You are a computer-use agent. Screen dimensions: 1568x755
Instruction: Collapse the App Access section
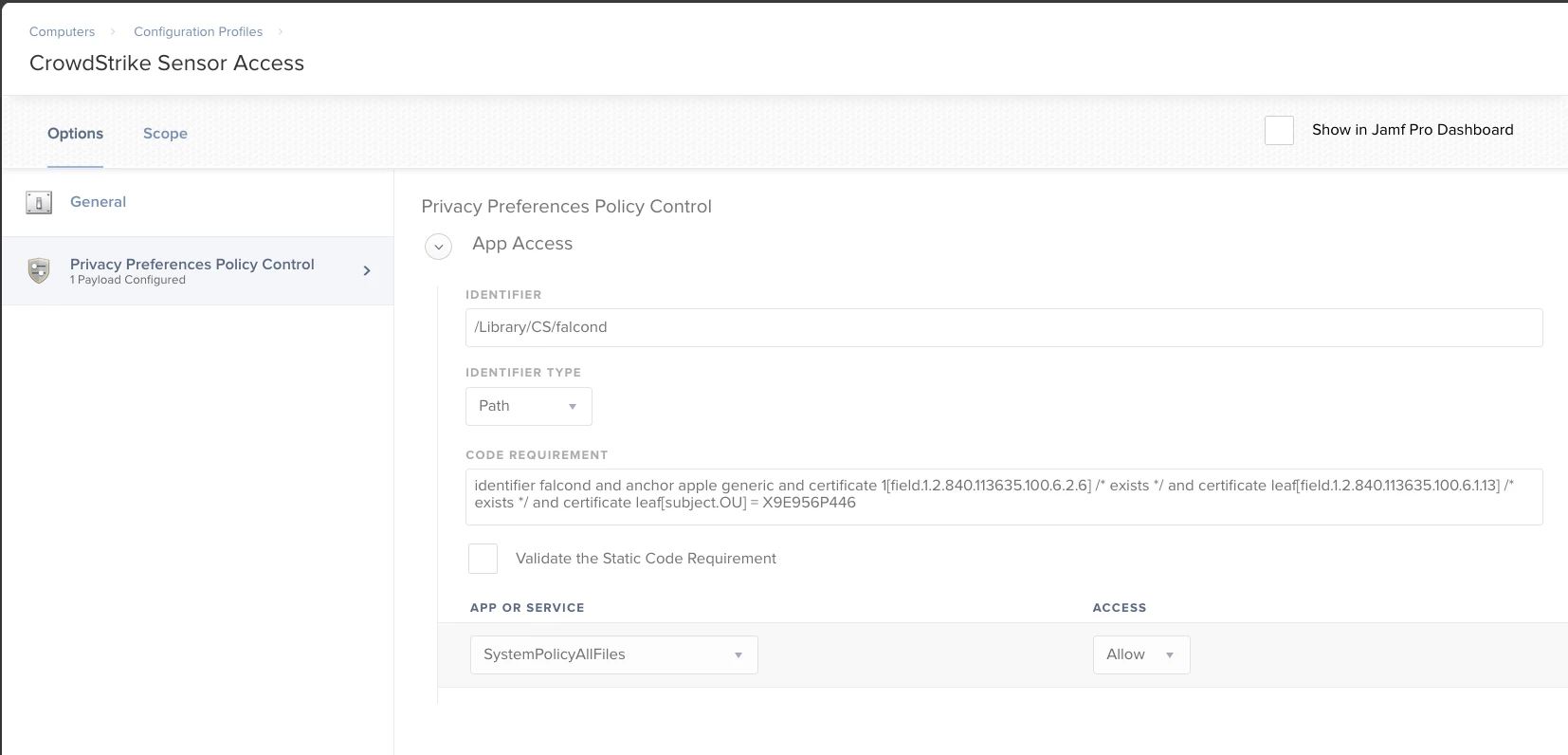click(438, 247)
